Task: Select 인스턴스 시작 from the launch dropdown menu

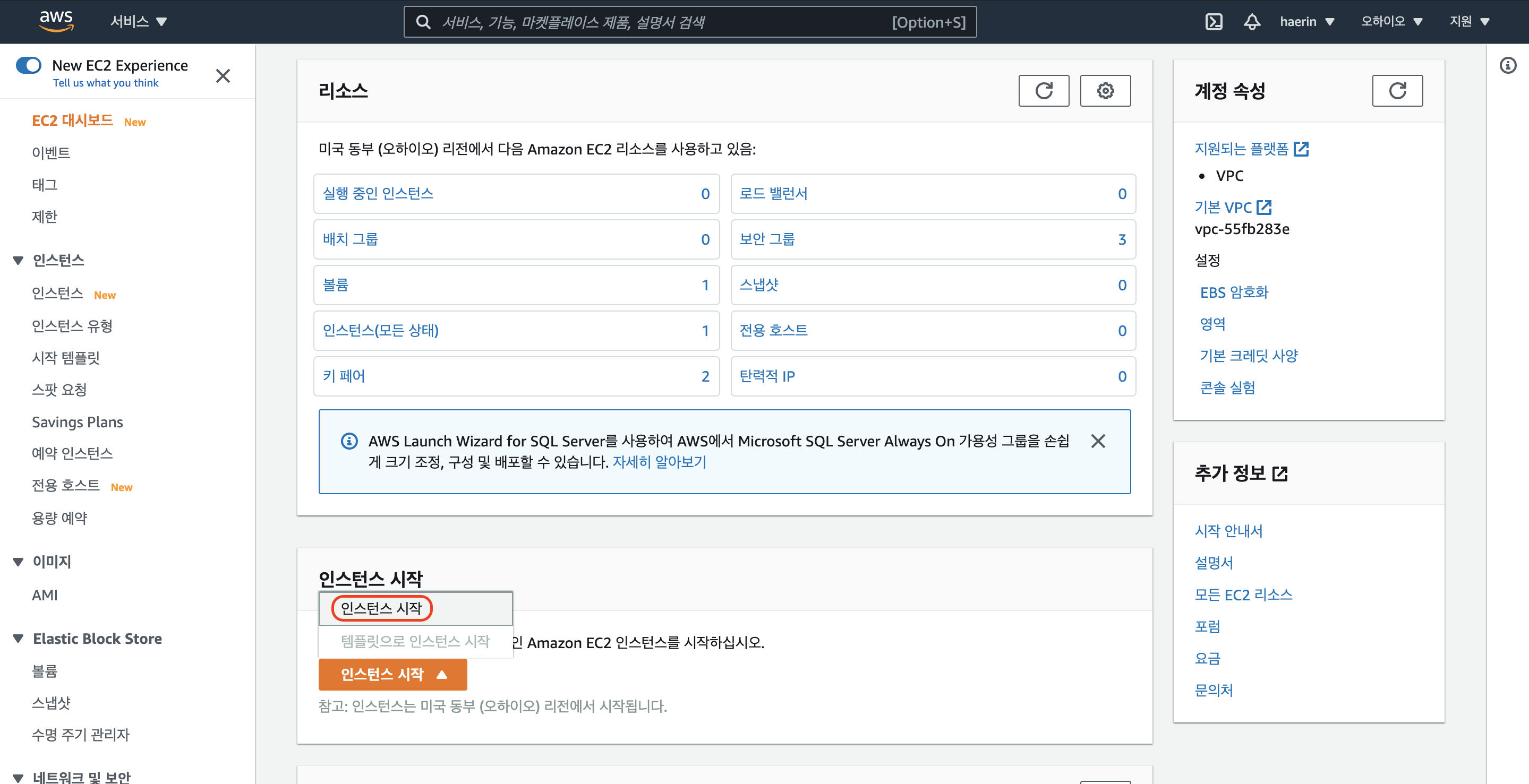Action: click(381, 608)
